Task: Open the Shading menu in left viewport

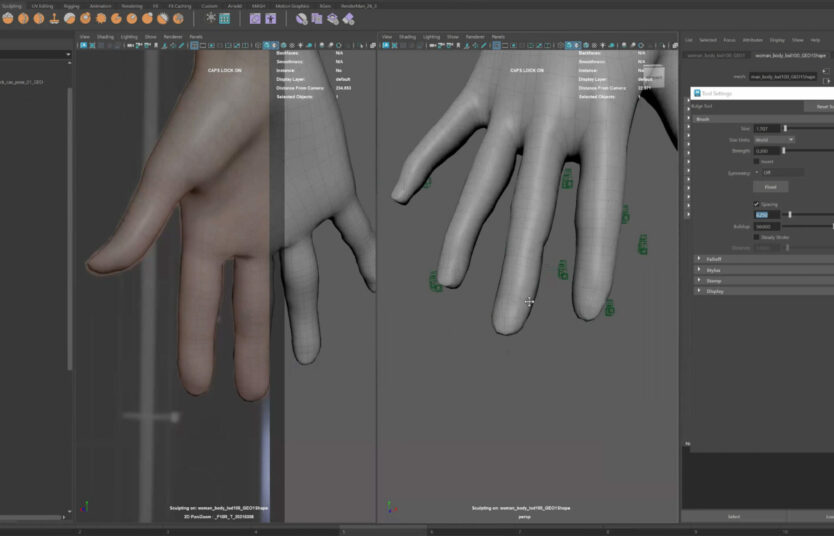Action: pyautogui.click(x=105, y=37)
